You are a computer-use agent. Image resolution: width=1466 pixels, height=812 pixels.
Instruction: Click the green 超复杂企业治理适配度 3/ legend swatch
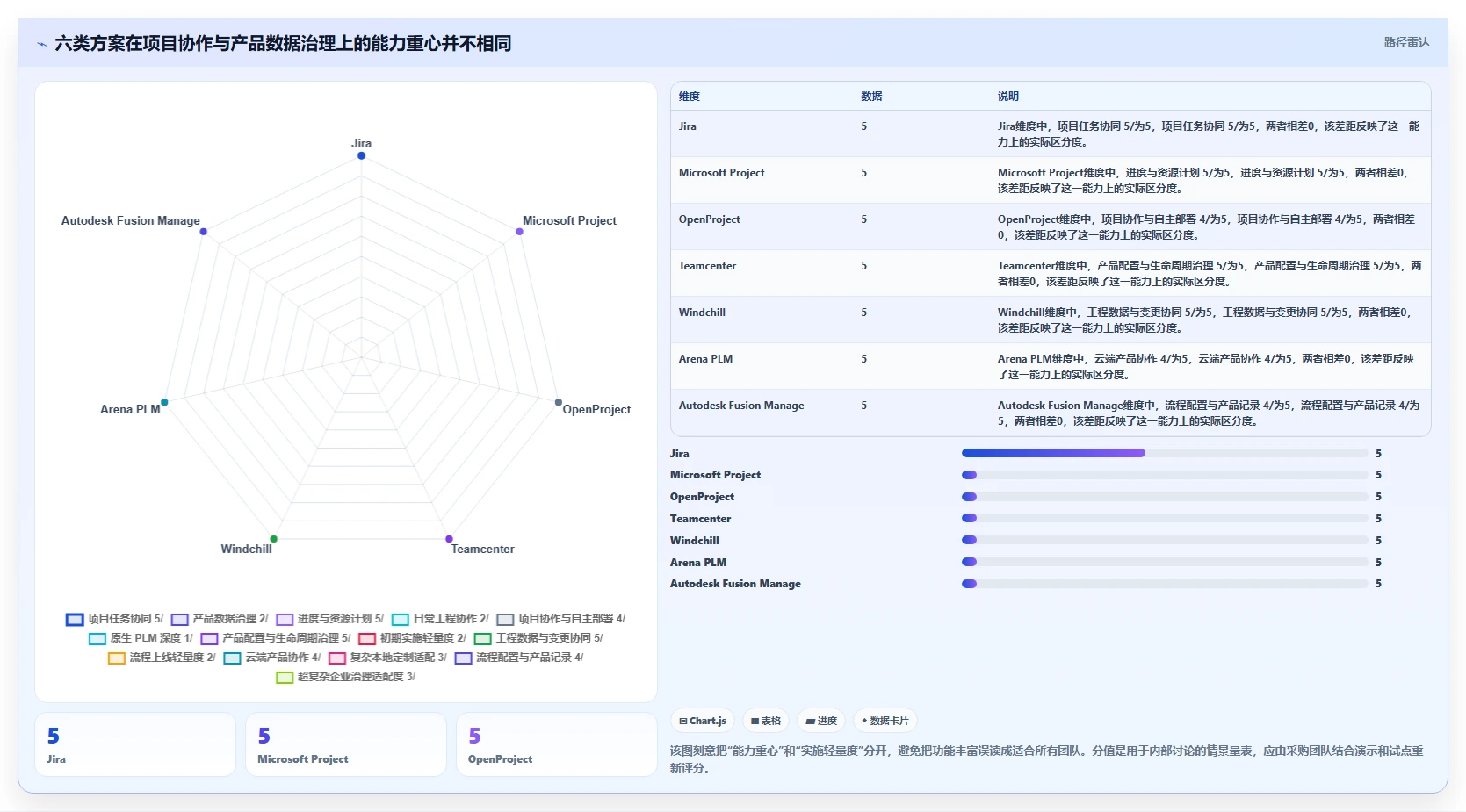point(285,677)
